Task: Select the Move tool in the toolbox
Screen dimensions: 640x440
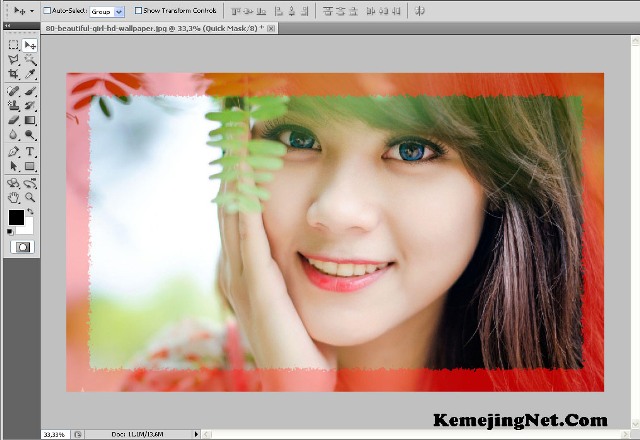Action: click(x=30, y=45)
